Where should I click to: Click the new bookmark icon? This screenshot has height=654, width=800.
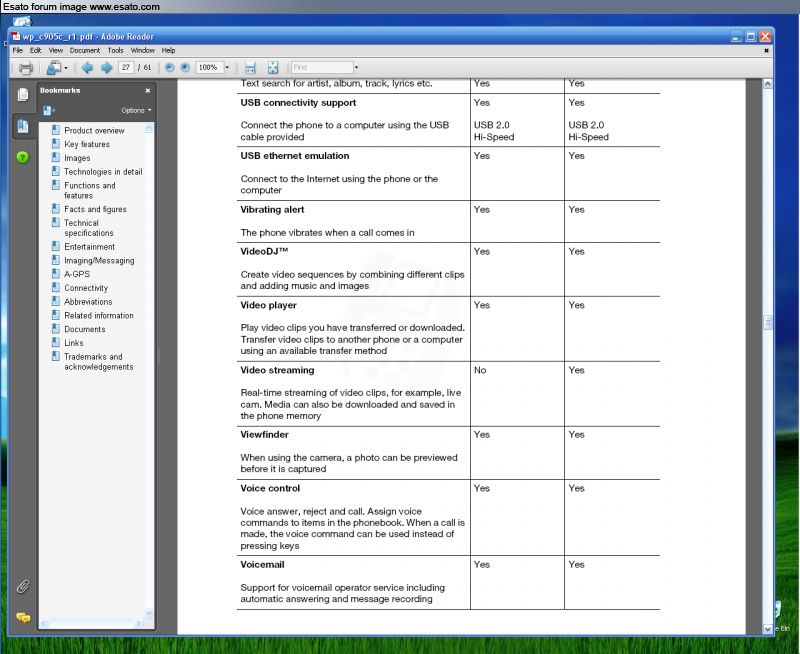48,110
